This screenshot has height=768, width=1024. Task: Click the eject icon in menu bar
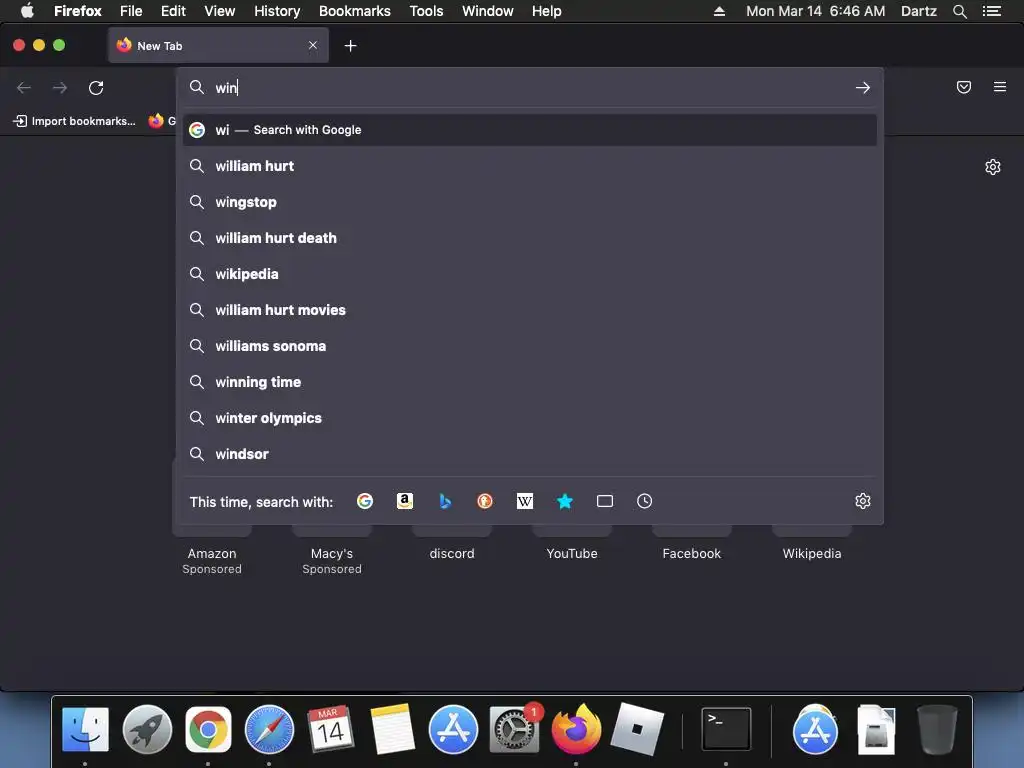[x=719, y=11]
